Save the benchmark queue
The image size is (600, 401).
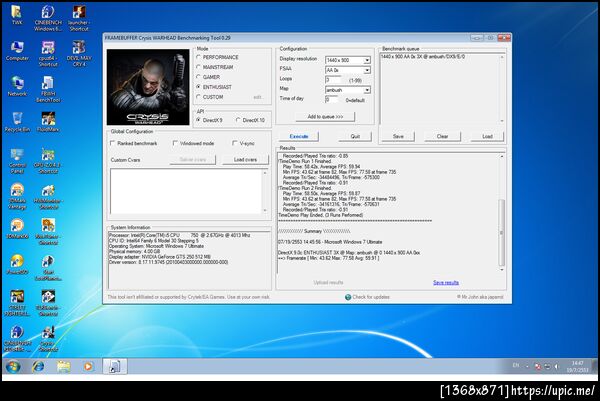pos(398,136)
